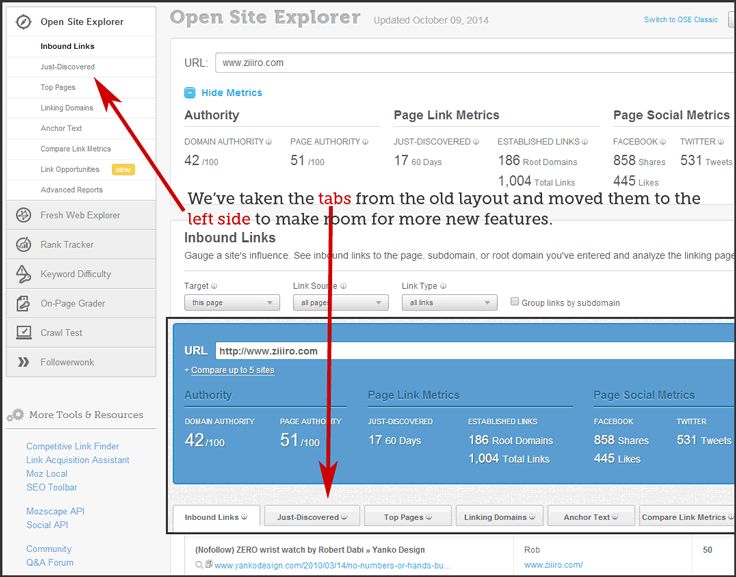The image size is (736, 577).
Task: Collapse metrics with the Hide Metrics minus icon
Action: tap(190, 93)
